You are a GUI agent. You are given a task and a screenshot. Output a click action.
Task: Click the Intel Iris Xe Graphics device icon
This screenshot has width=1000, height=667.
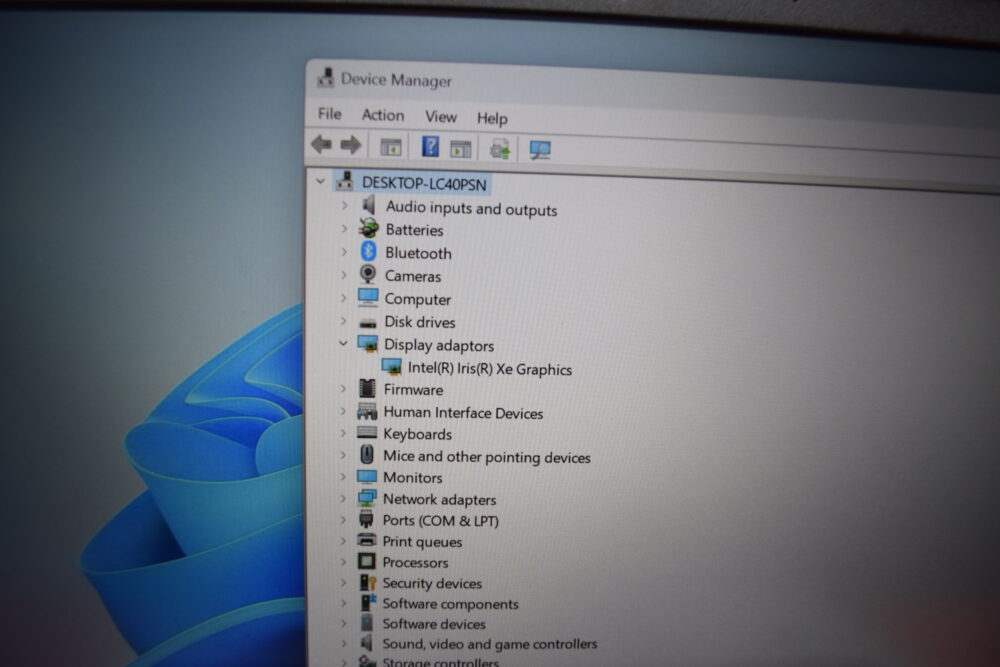(x=392, y=367)
